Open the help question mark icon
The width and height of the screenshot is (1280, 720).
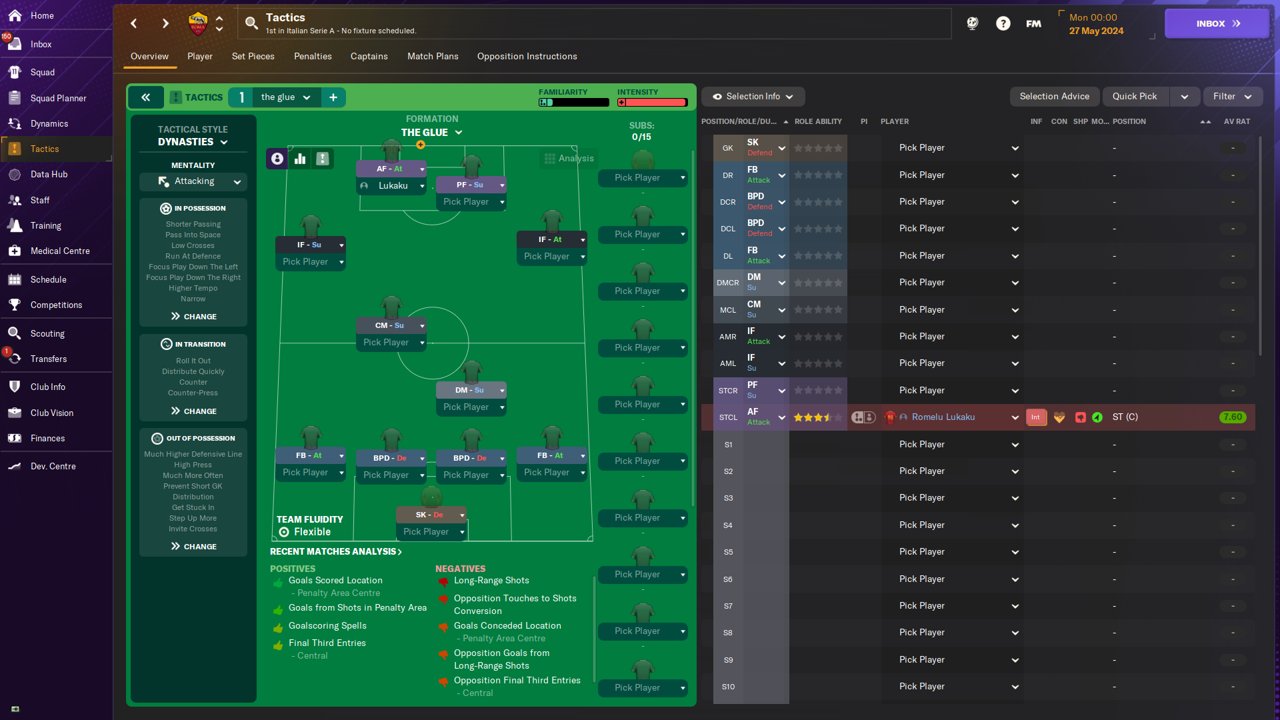click(x=1003, y=23)
